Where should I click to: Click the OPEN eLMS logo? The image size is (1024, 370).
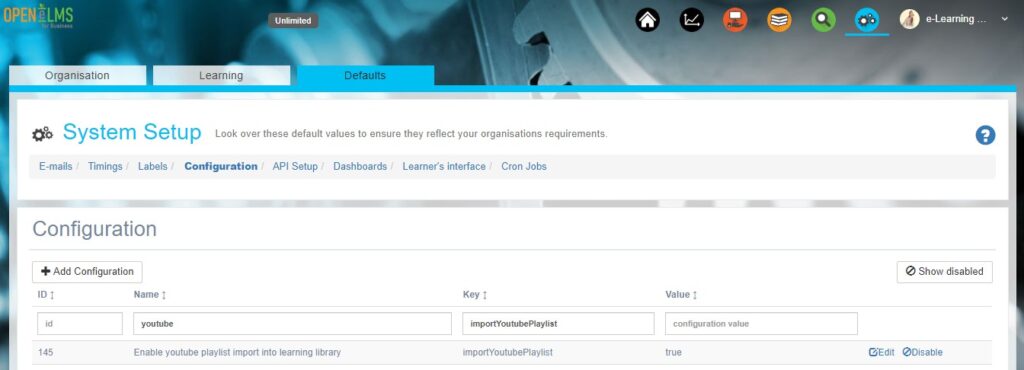point(38,16)
